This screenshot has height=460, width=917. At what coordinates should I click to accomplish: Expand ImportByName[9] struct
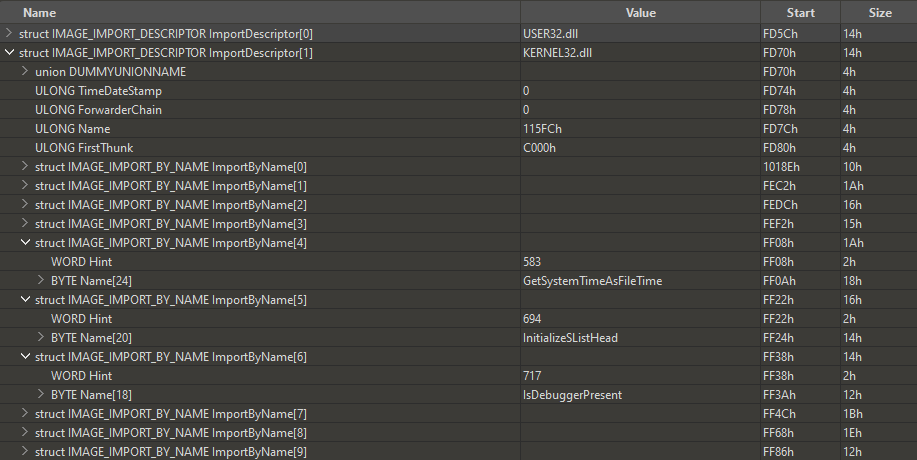click(25, 451)
